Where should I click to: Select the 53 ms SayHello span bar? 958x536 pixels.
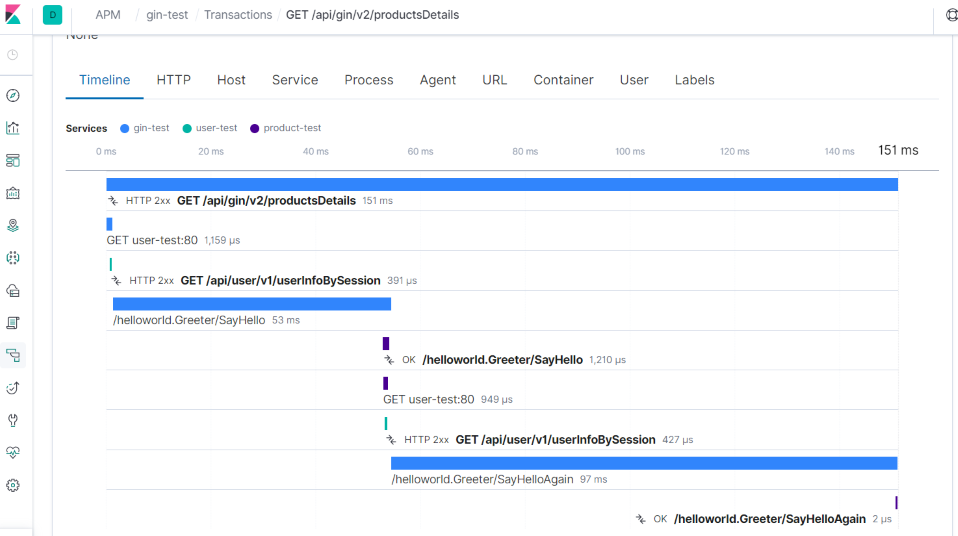point(252,304)
